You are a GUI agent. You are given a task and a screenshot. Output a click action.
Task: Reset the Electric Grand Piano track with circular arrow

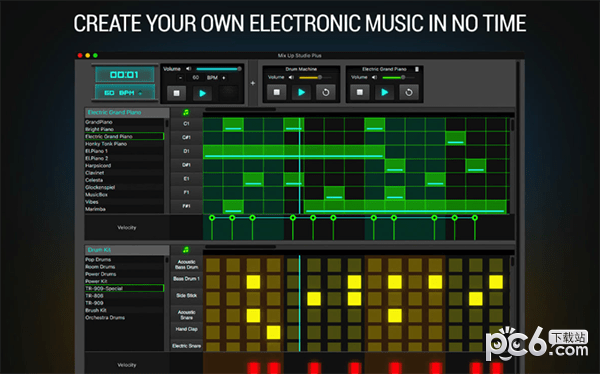(x=409, y=92)
